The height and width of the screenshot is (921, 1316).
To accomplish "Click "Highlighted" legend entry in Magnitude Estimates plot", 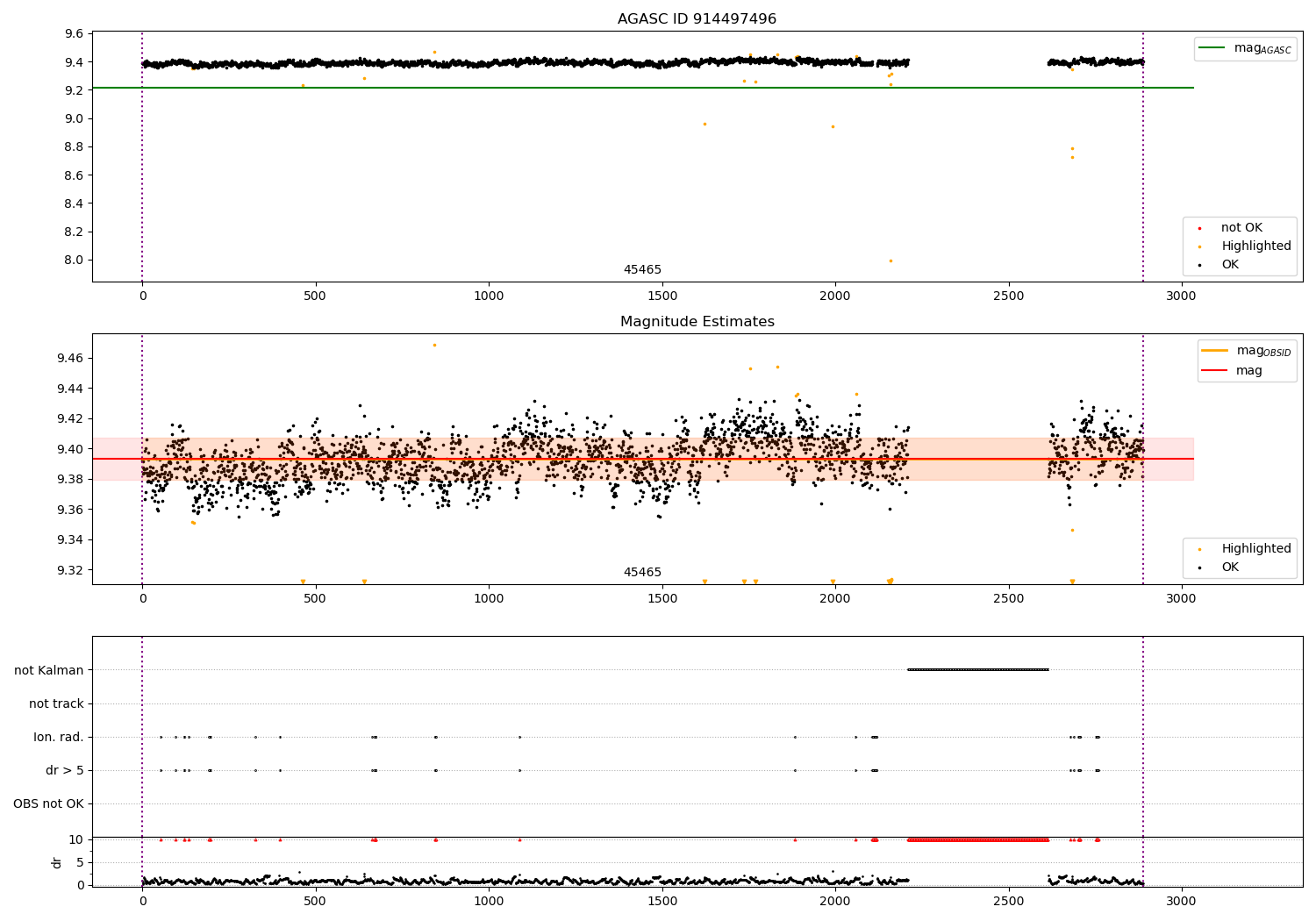I will click(x=1256, y=549).
